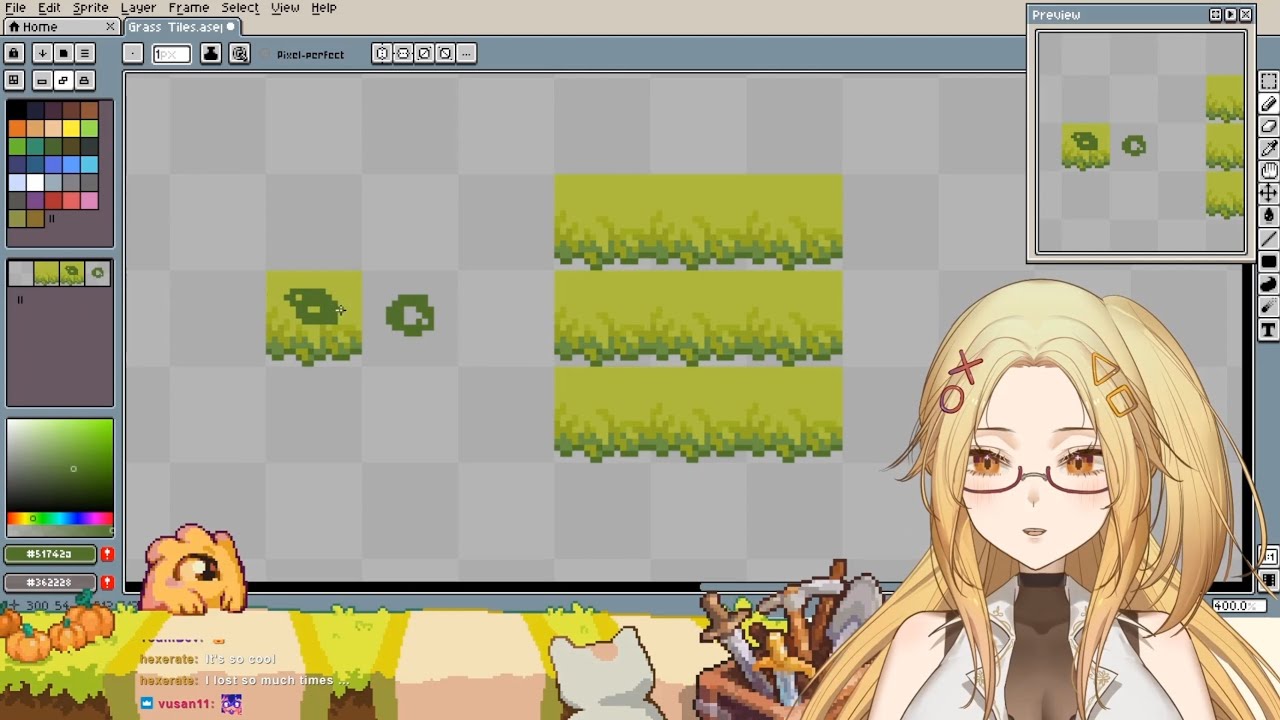Screen dimensions: 1280x720
Task: Select the Move tool
Action: [1268, 192]
